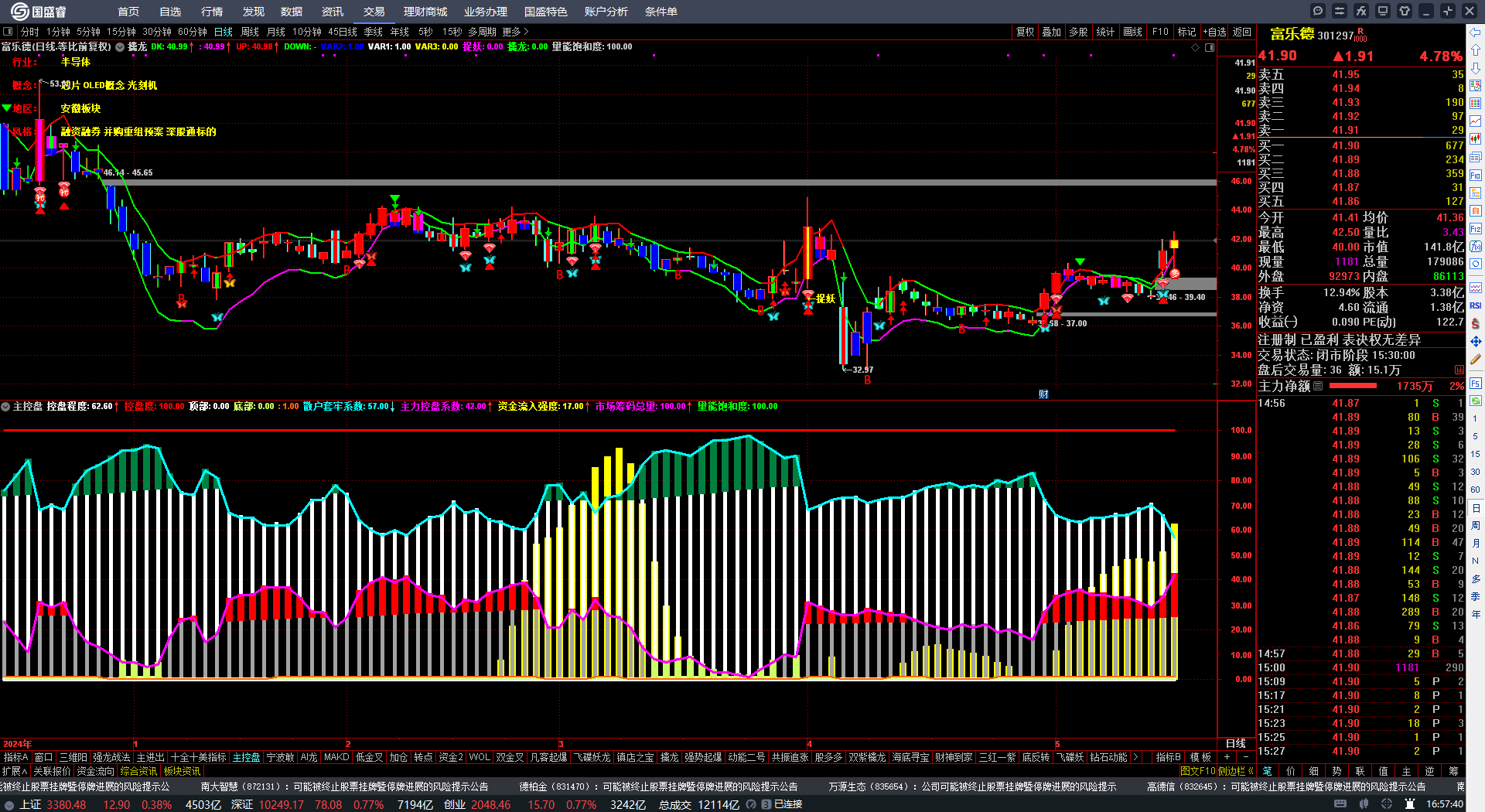Open the formula (fx) icon in title bar

[1361, 11]
